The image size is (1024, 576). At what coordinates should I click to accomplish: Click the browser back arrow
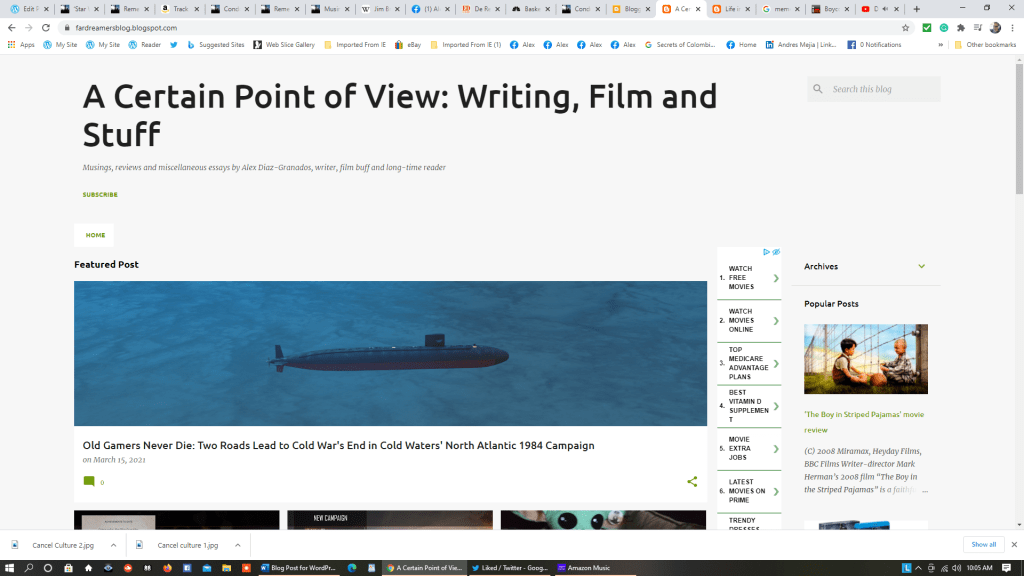(x=12, y=28)
